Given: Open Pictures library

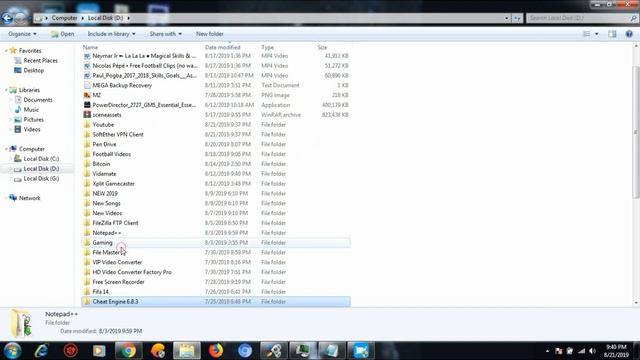Looking at the screenshot, I should coord(33,119).
